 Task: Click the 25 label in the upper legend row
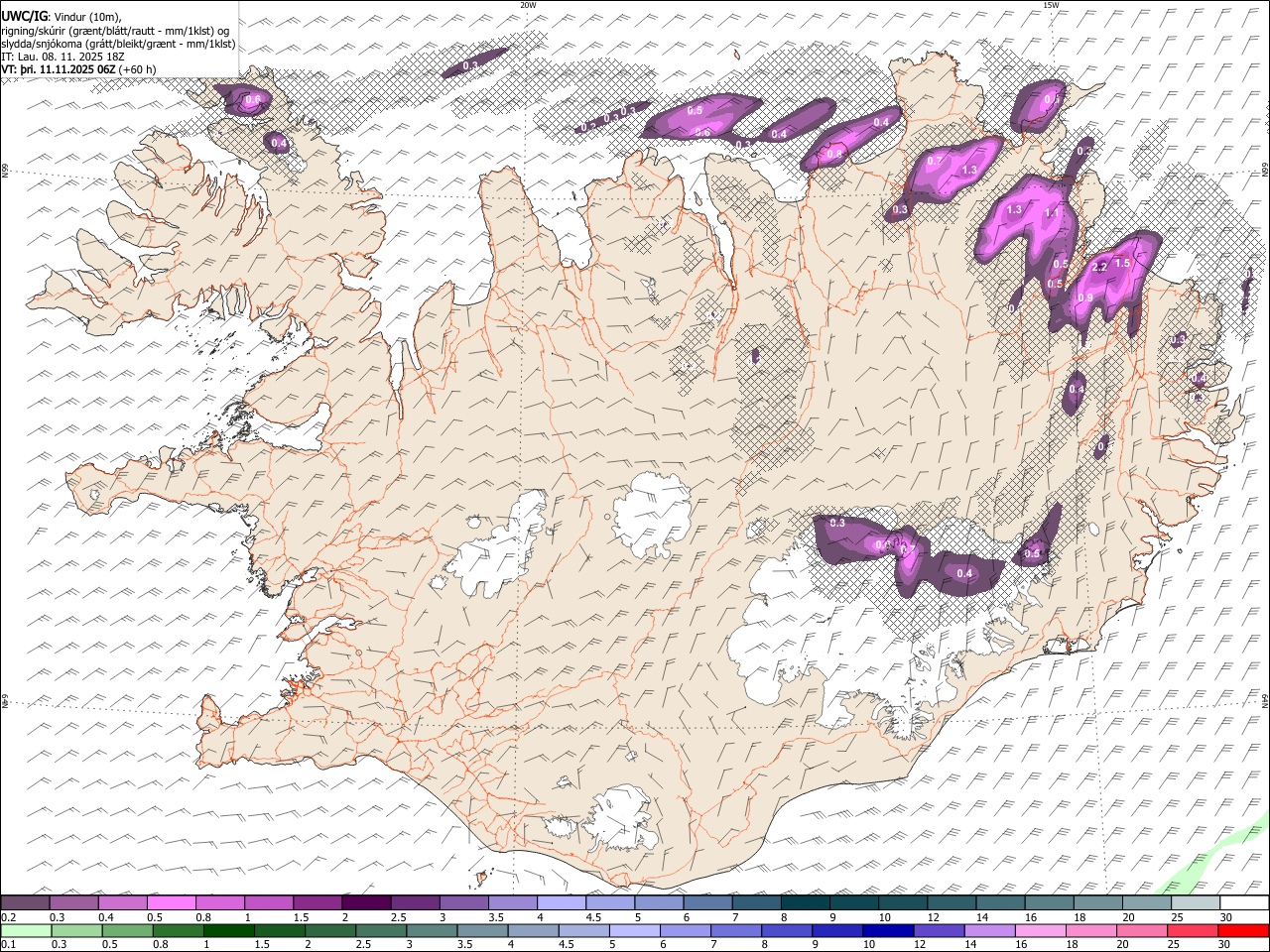coord(1178,917)
